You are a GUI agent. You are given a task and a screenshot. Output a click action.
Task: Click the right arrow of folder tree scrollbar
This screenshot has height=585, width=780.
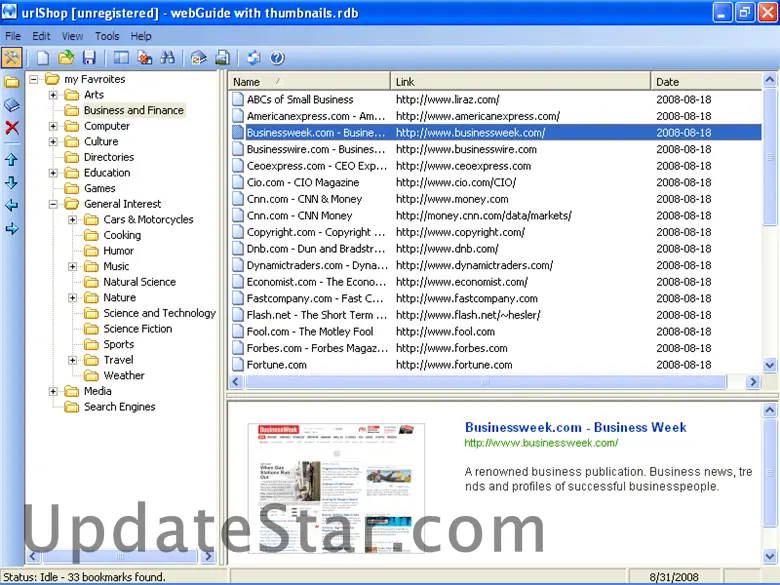(208, 556)
